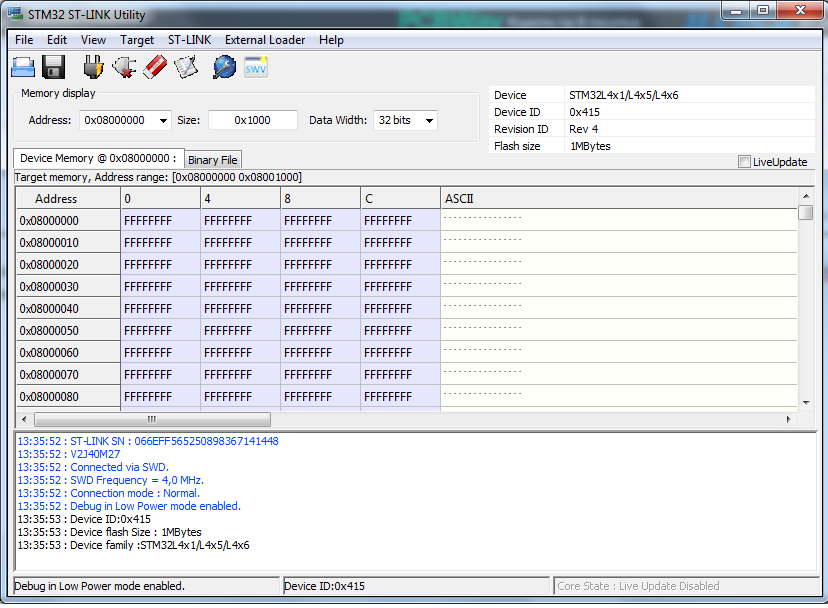828x608 pixels.
Task: Click the Device ID value 0x415
Action: 584,112
